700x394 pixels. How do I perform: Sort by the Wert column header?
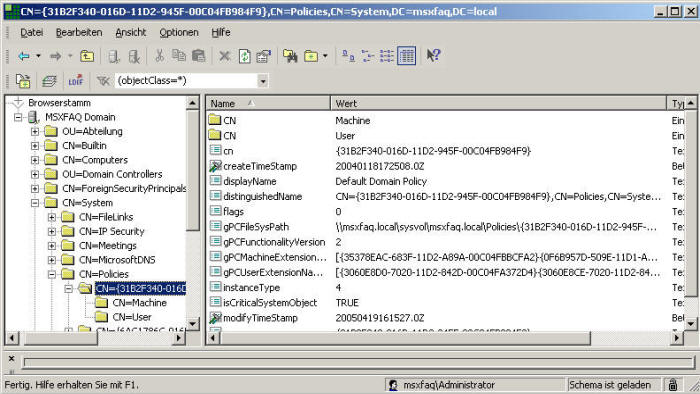(498, 104)
